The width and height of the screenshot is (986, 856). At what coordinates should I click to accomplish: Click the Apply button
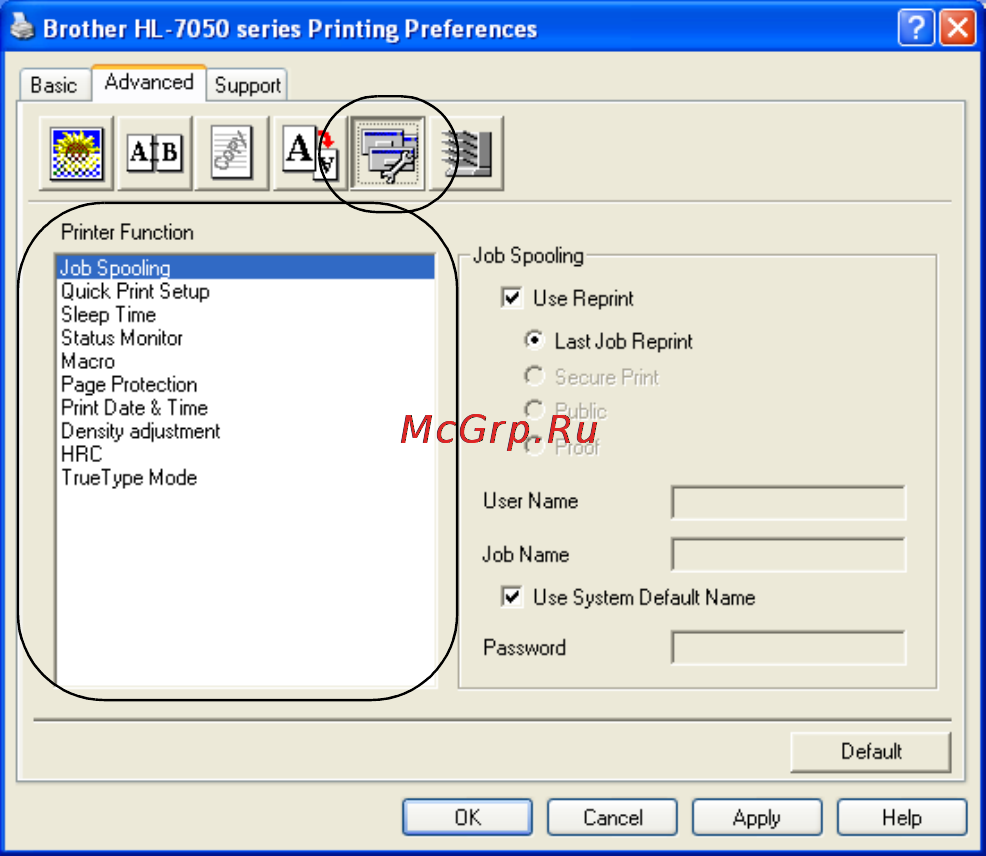coord(757,817)
